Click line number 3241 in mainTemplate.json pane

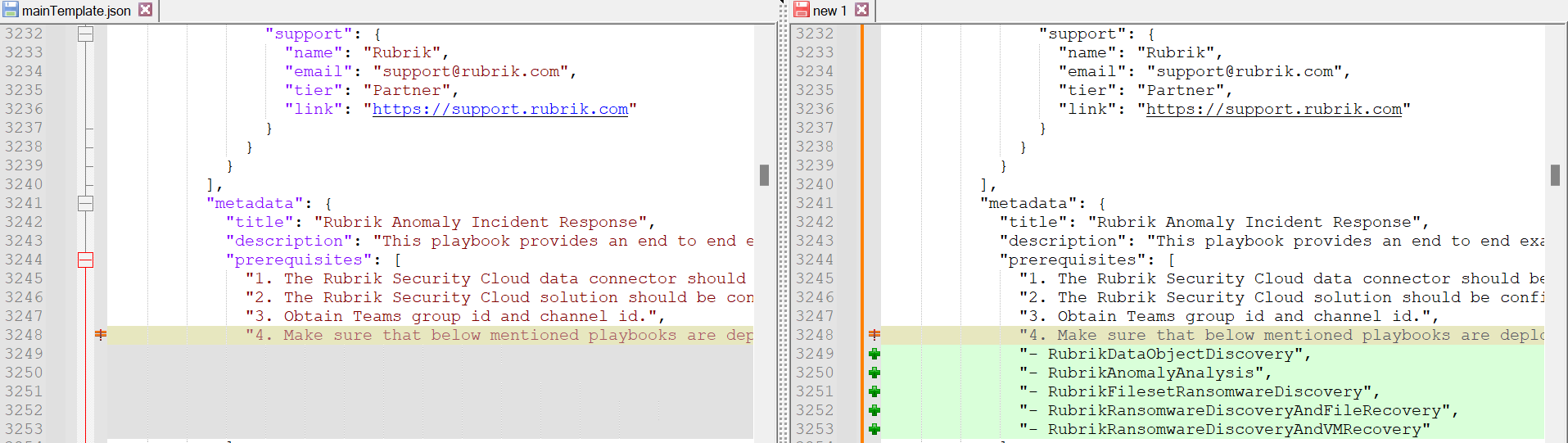[x=24, y=203]
